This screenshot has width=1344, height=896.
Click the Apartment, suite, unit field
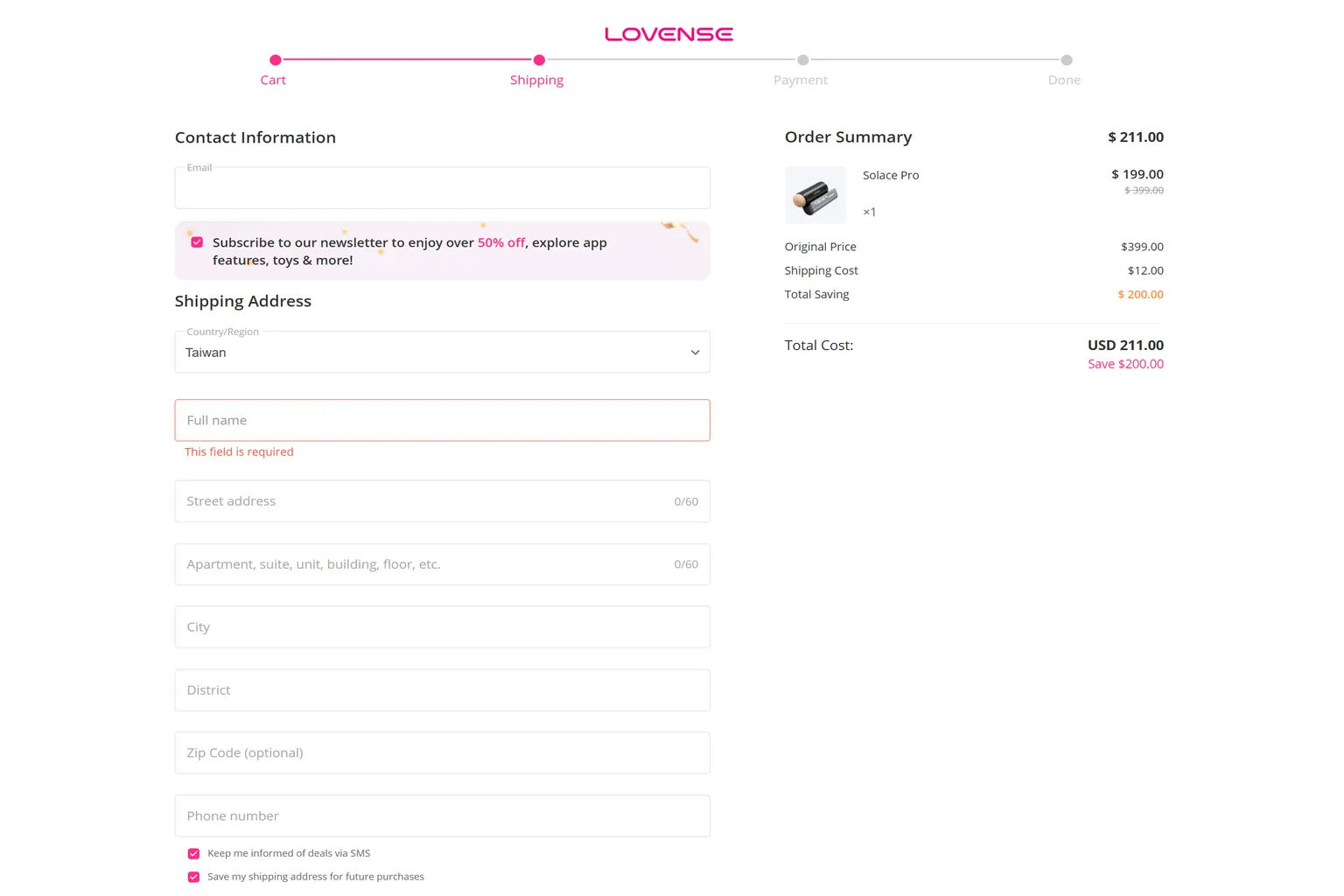click(x=442, y=564)
